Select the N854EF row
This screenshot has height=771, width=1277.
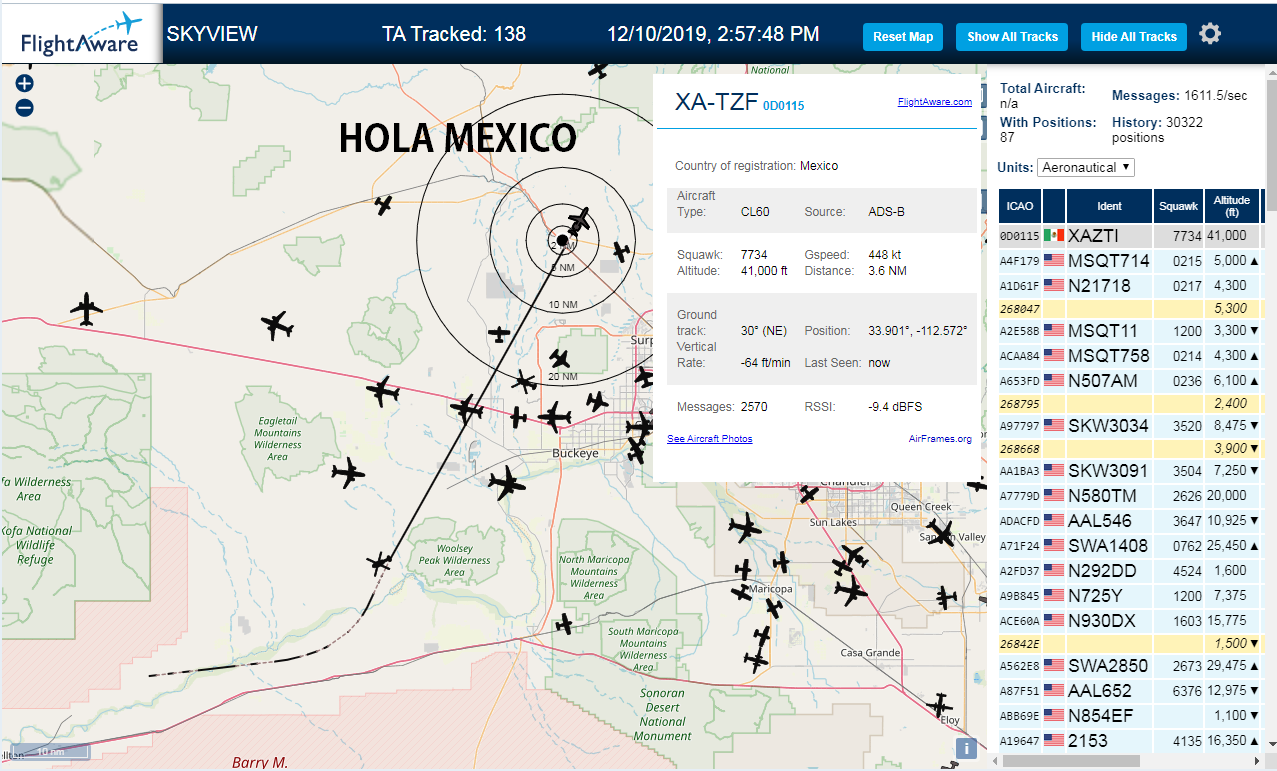point(1130,715)
